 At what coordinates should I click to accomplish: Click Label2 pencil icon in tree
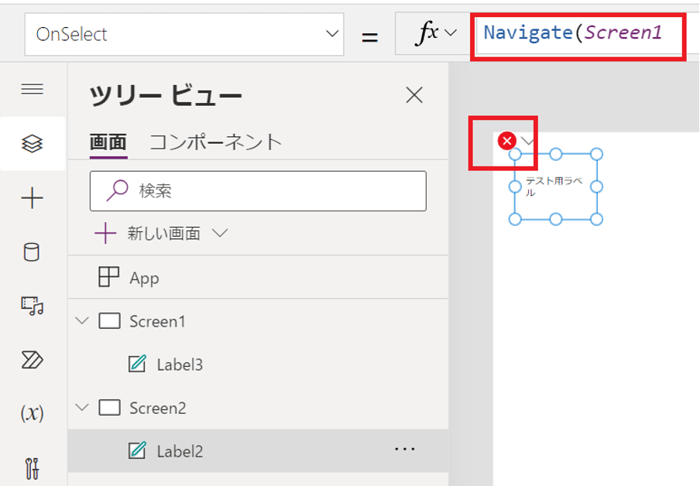click(138, 450)
